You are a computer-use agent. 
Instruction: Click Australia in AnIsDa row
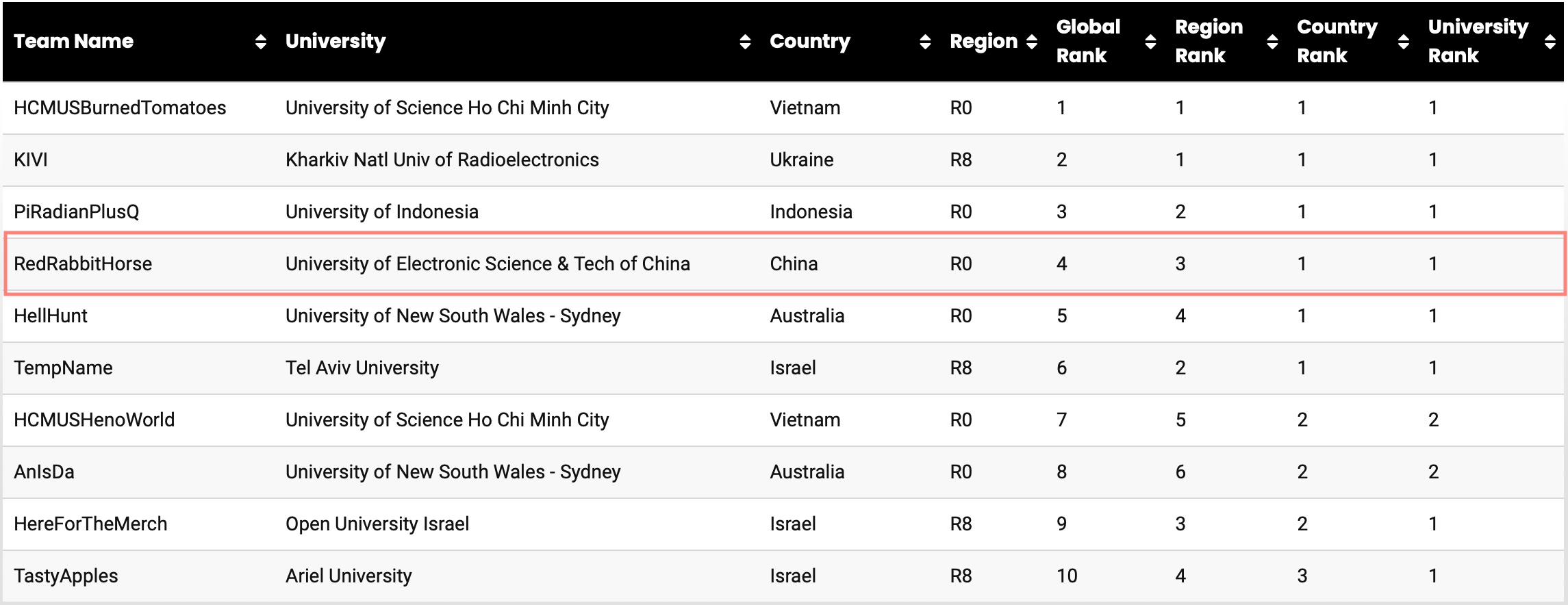pyautogui.click(x=807, y=472)
